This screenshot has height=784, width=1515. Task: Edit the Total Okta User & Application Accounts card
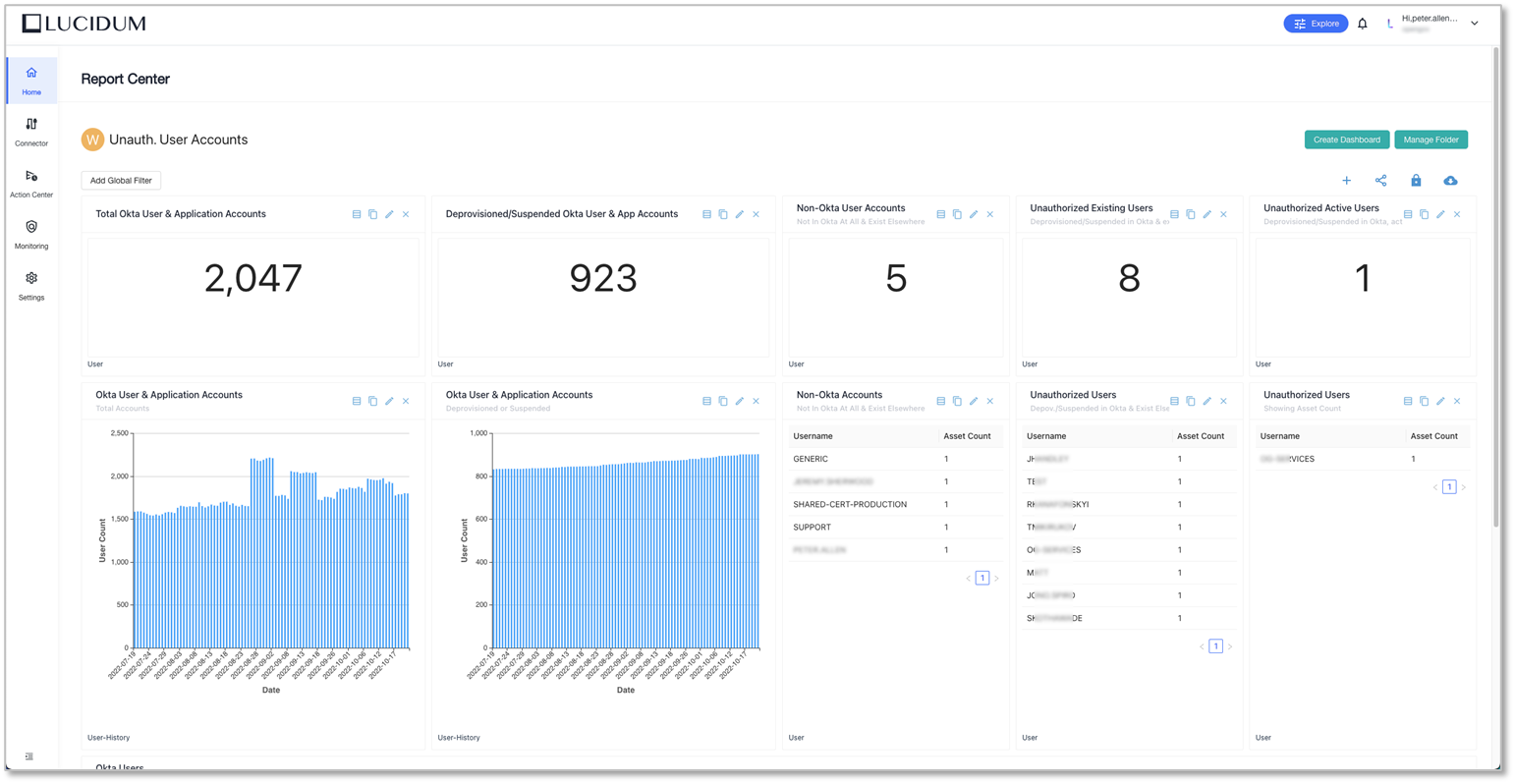click(x=389, y=214)
